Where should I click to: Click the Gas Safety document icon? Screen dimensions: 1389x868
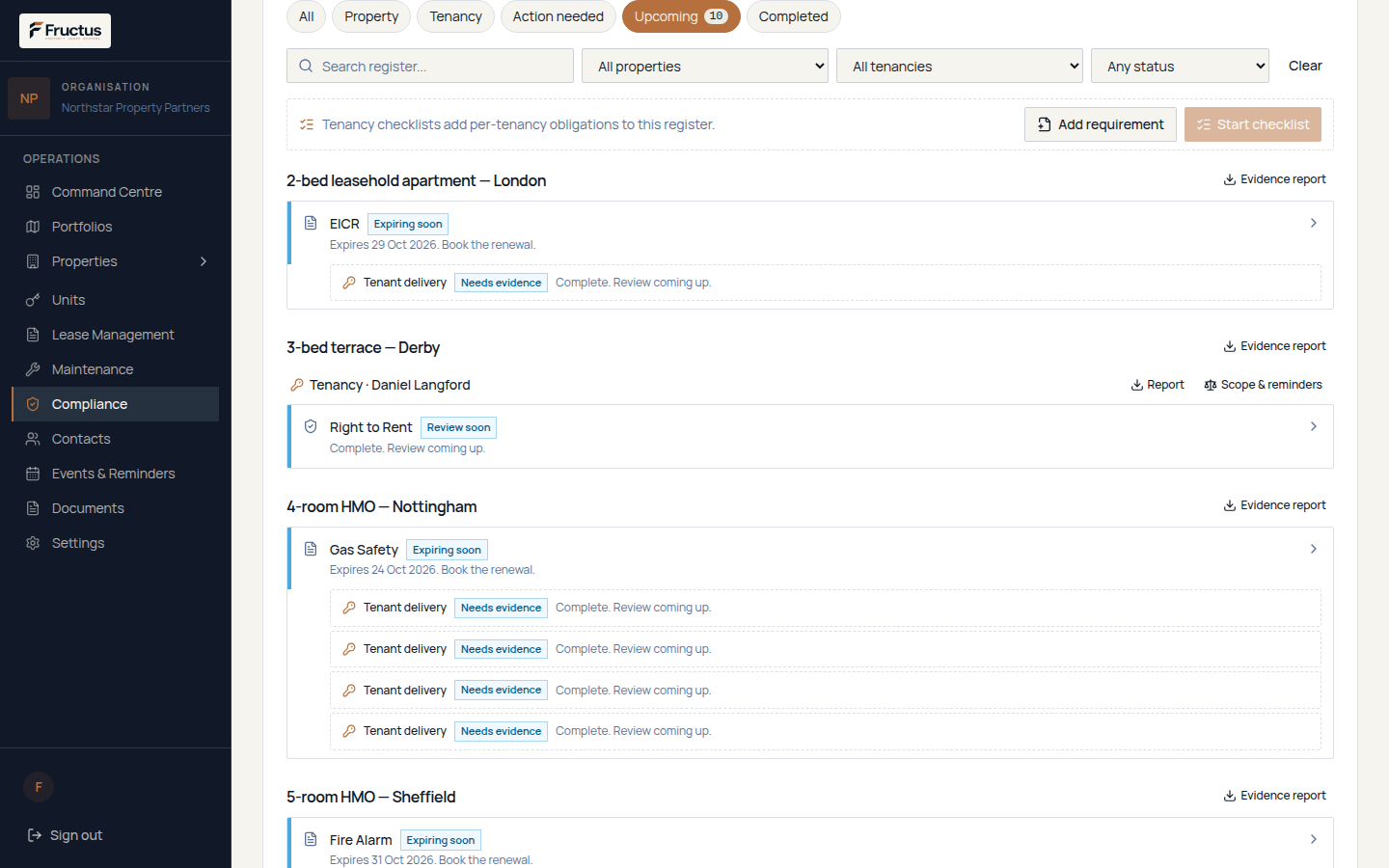tap(311, 549)
